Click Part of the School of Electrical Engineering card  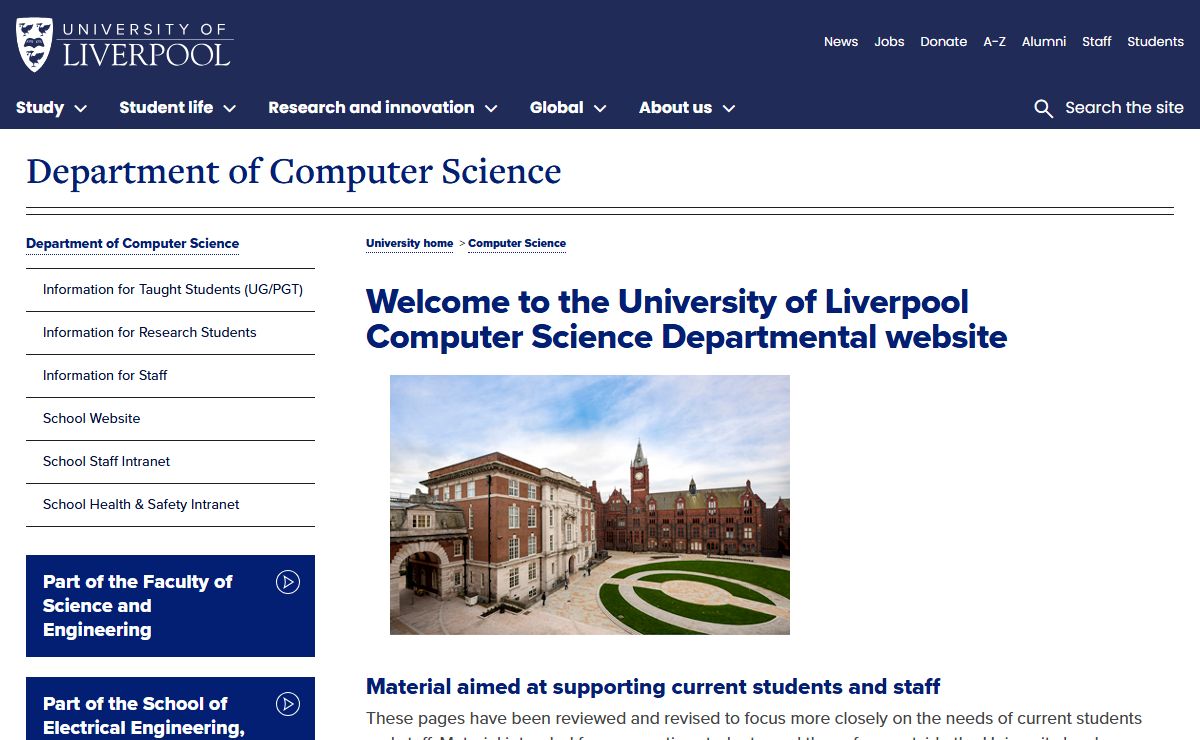[170, 709]
